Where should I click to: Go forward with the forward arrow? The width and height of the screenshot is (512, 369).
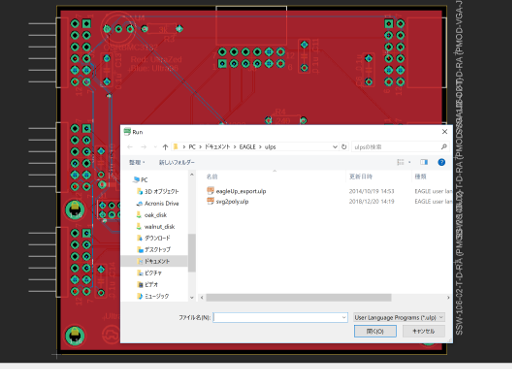(x=143, y=147)
